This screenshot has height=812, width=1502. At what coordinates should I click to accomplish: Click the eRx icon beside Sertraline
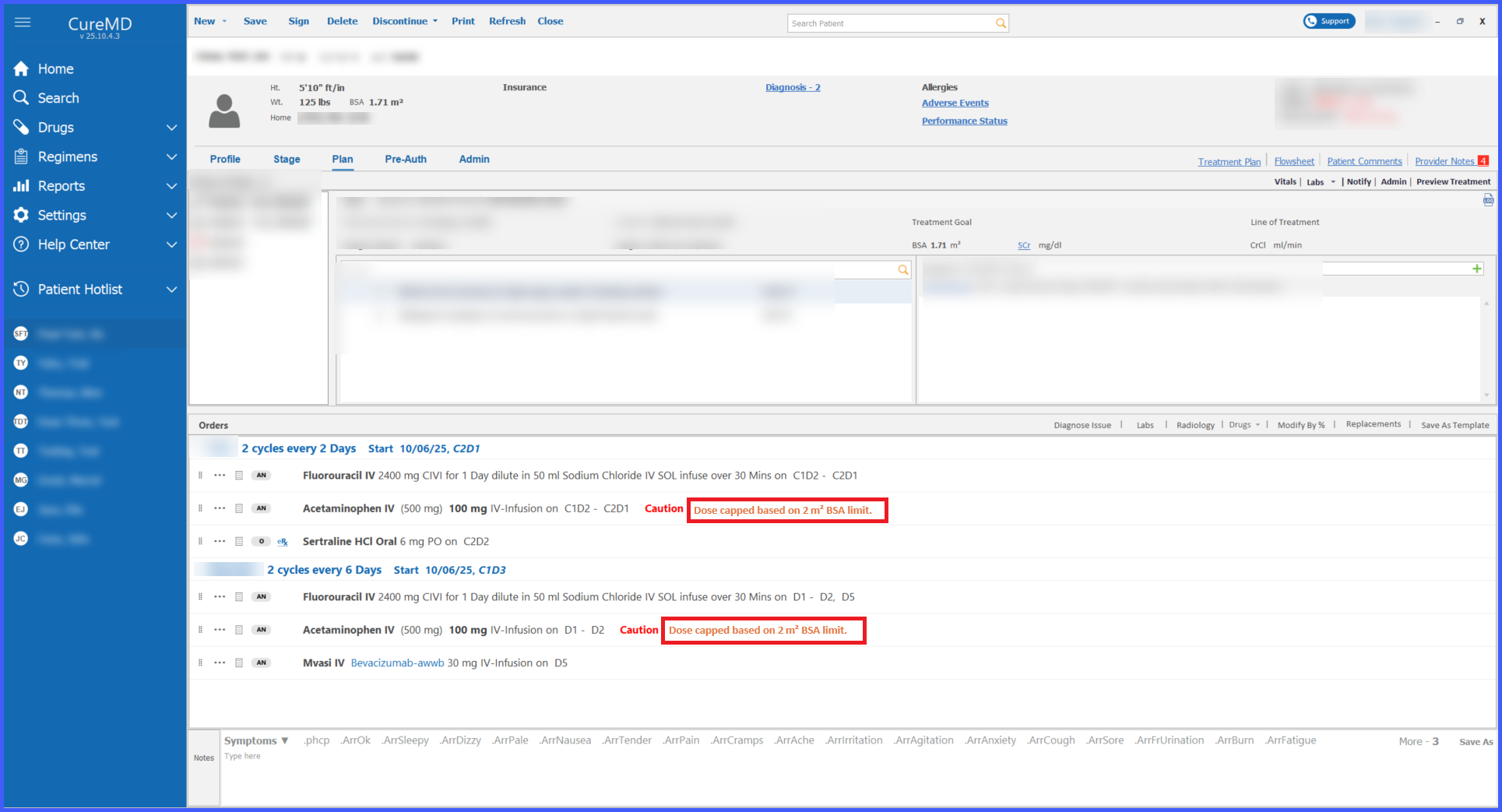click(283, 542)
